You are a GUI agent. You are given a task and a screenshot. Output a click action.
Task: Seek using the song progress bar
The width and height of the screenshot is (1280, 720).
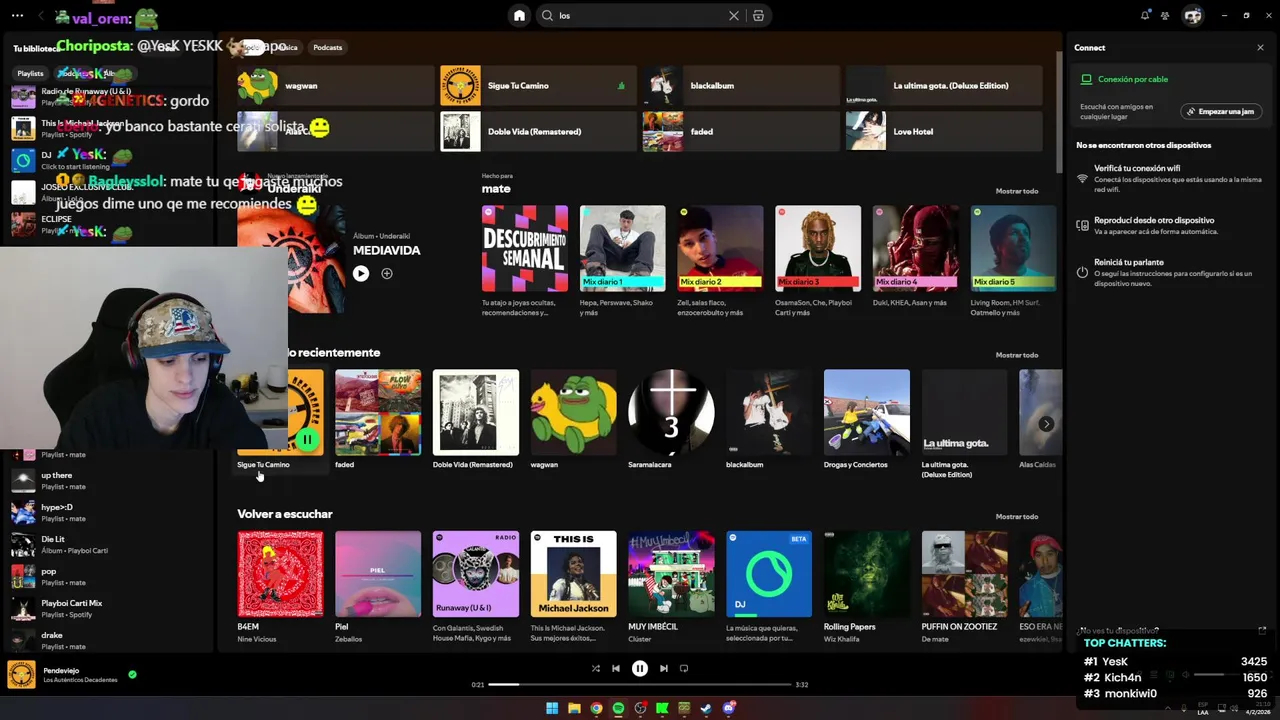[x=640, y=684]
